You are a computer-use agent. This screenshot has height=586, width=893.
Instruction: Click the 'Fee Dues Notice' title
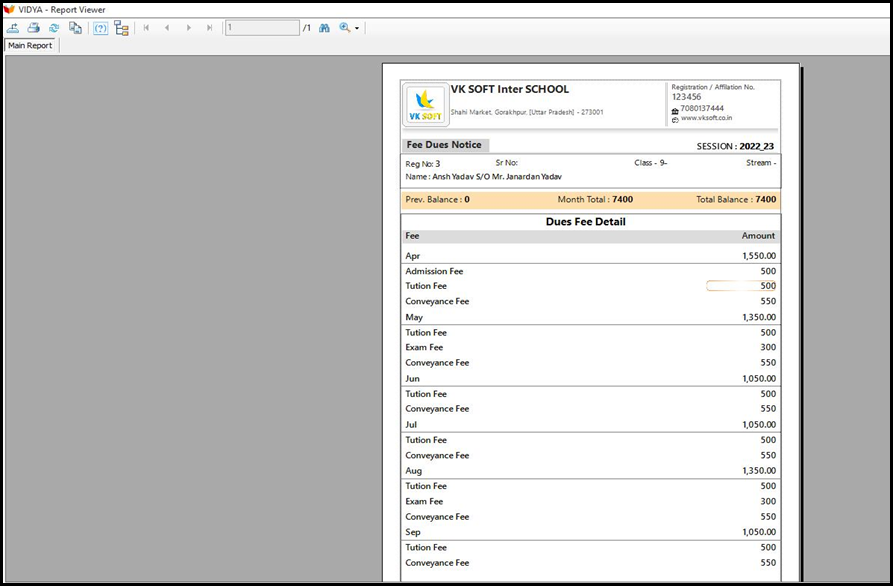click(x=444, y=145)
